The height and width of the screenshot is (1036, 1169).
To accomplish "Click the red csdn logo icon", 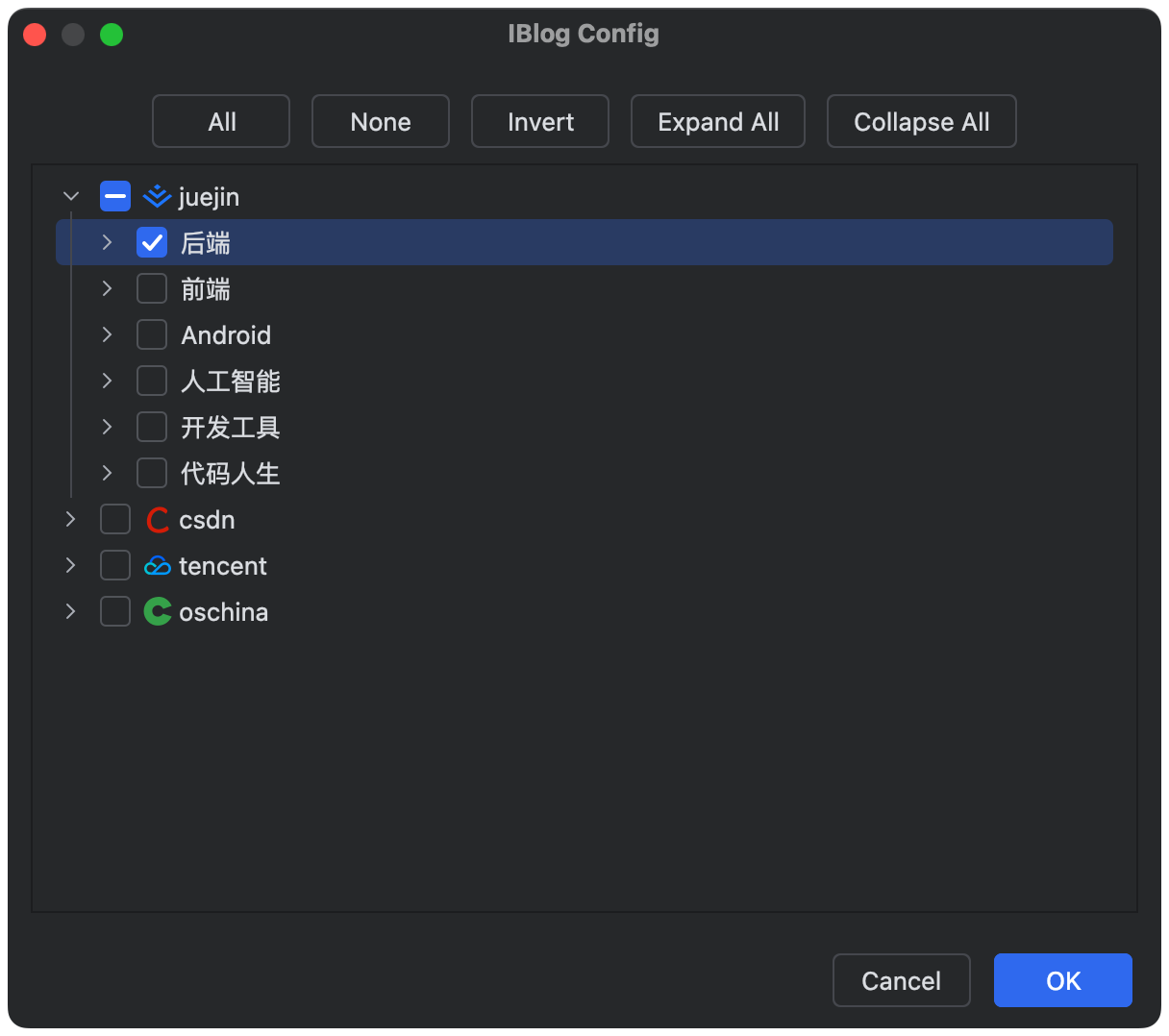I will 158,520.
